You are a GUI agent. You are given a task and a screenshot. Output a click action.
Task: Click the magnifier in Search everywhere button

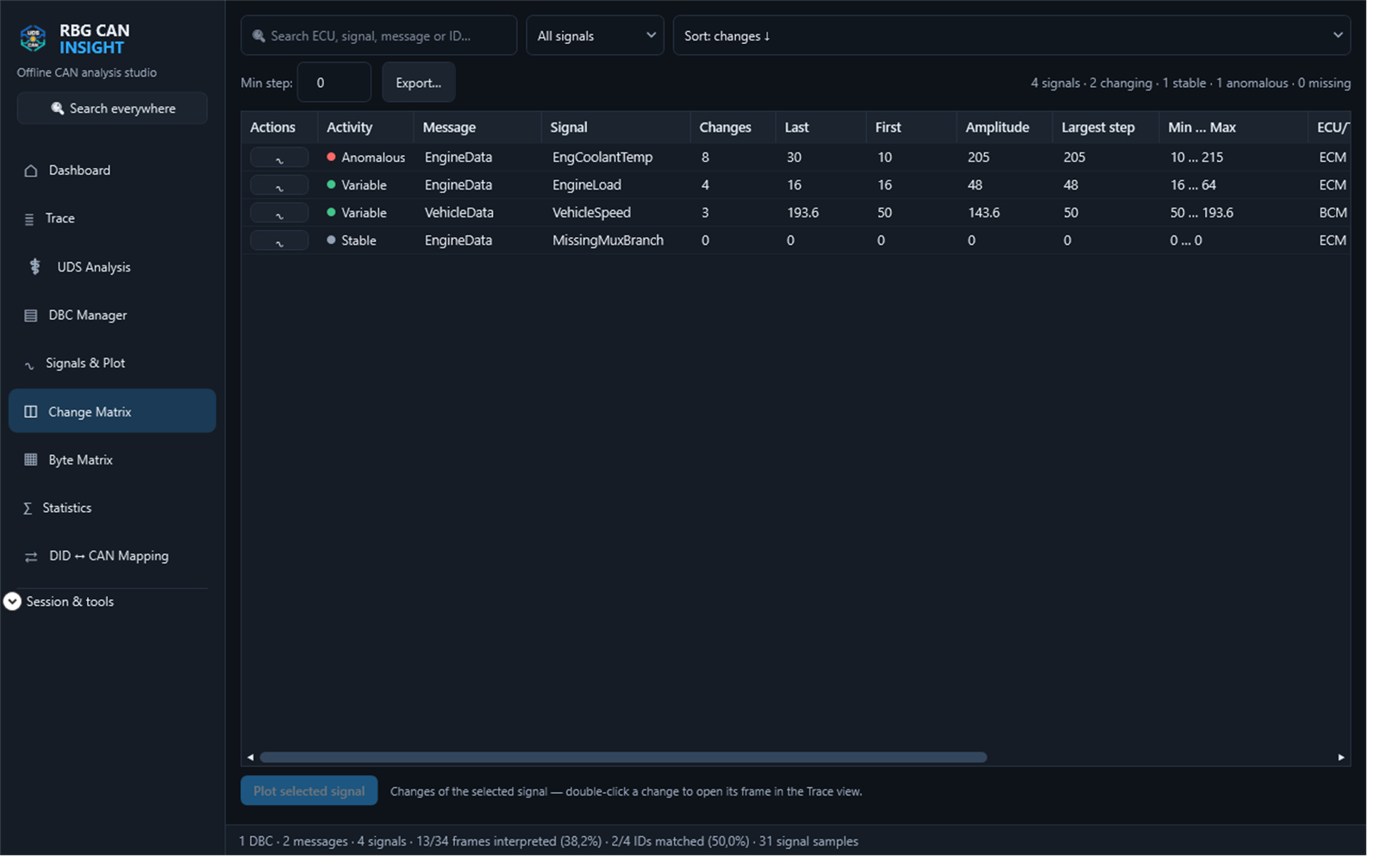pos(58,109)
